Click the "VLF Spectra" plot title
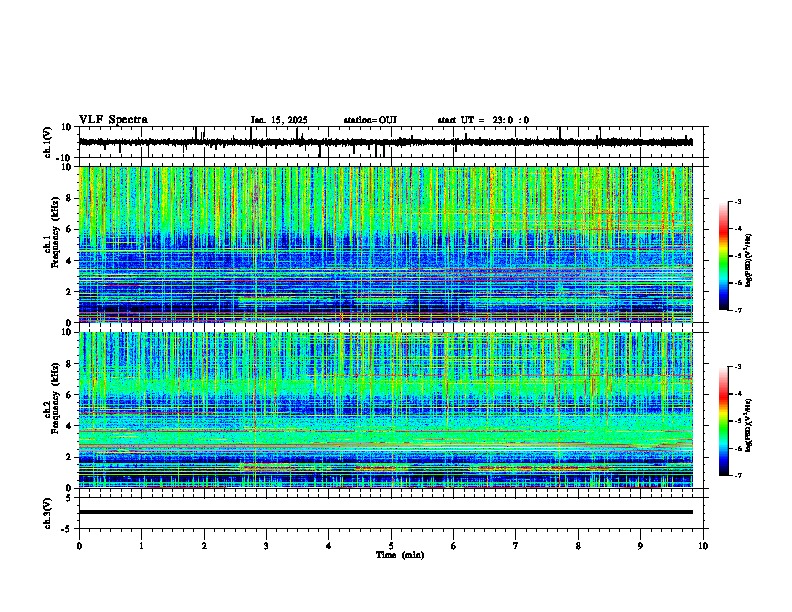 pyautogui.click(x=113, y=120)
